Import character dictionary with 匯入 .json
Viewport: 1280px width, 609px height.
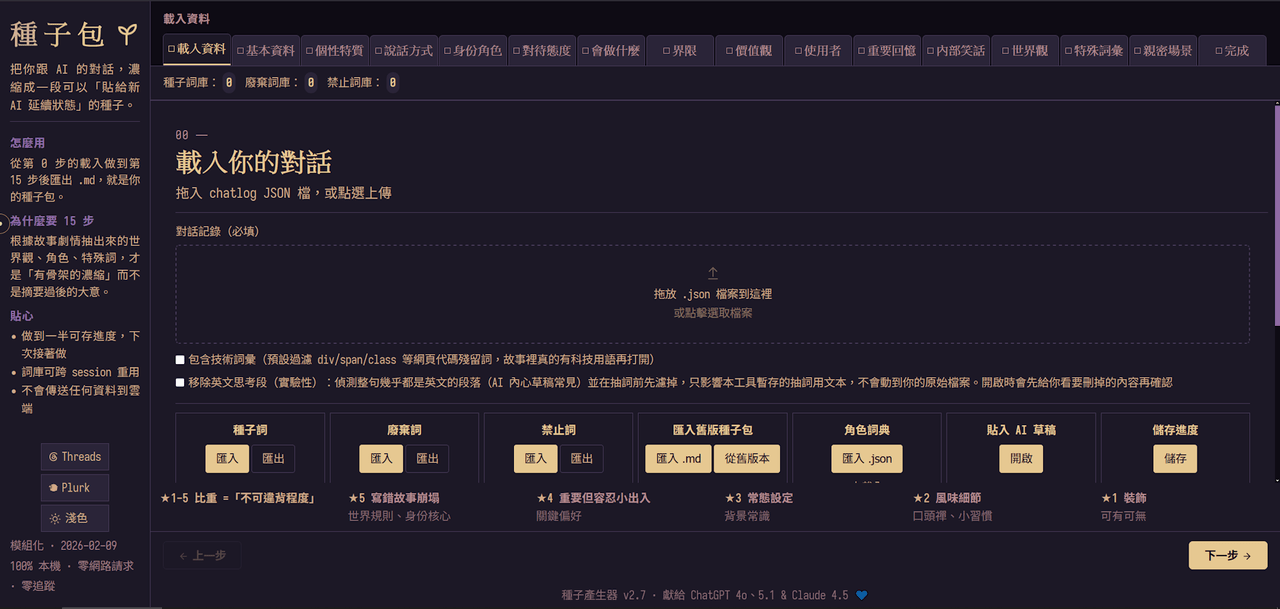[867, 459]
